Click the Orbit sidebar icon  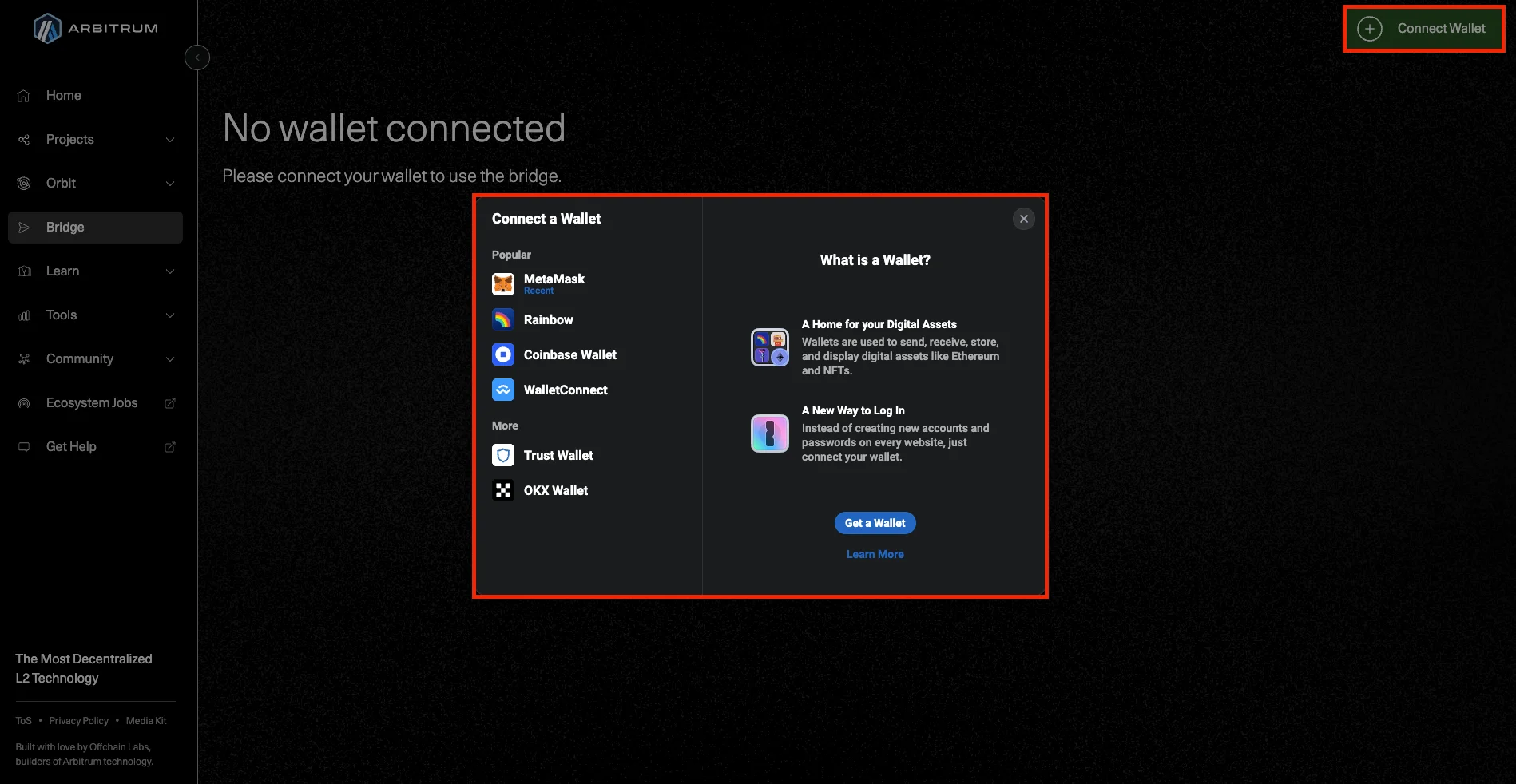[x=24, y=184]
